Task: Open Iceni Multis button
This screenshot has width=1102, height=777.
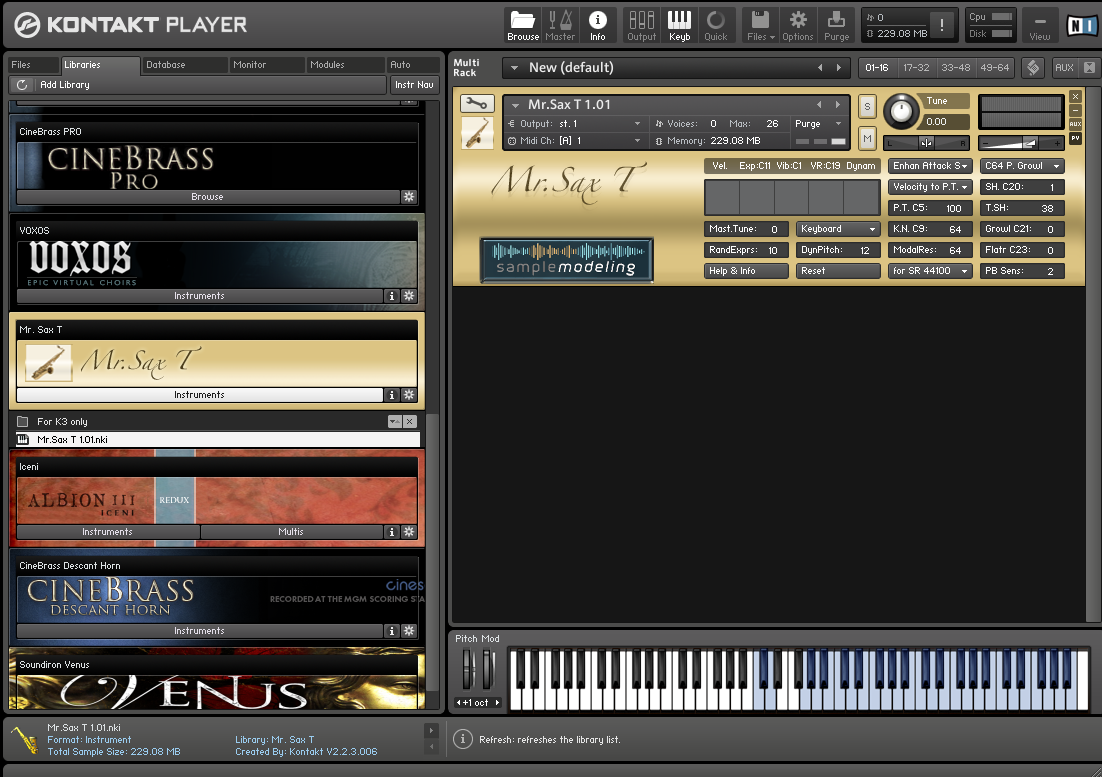Action: pyautogui.click(x=291, y=532)
